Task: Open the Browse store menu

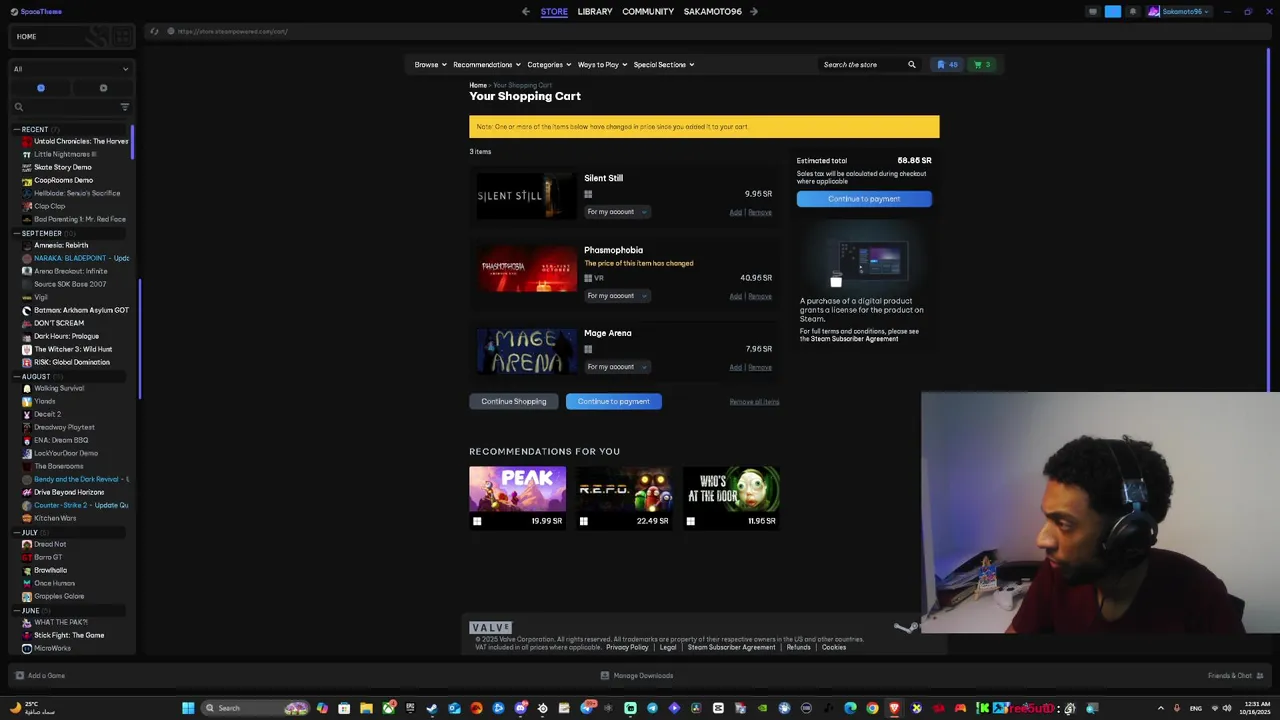Action: (430, 65)
